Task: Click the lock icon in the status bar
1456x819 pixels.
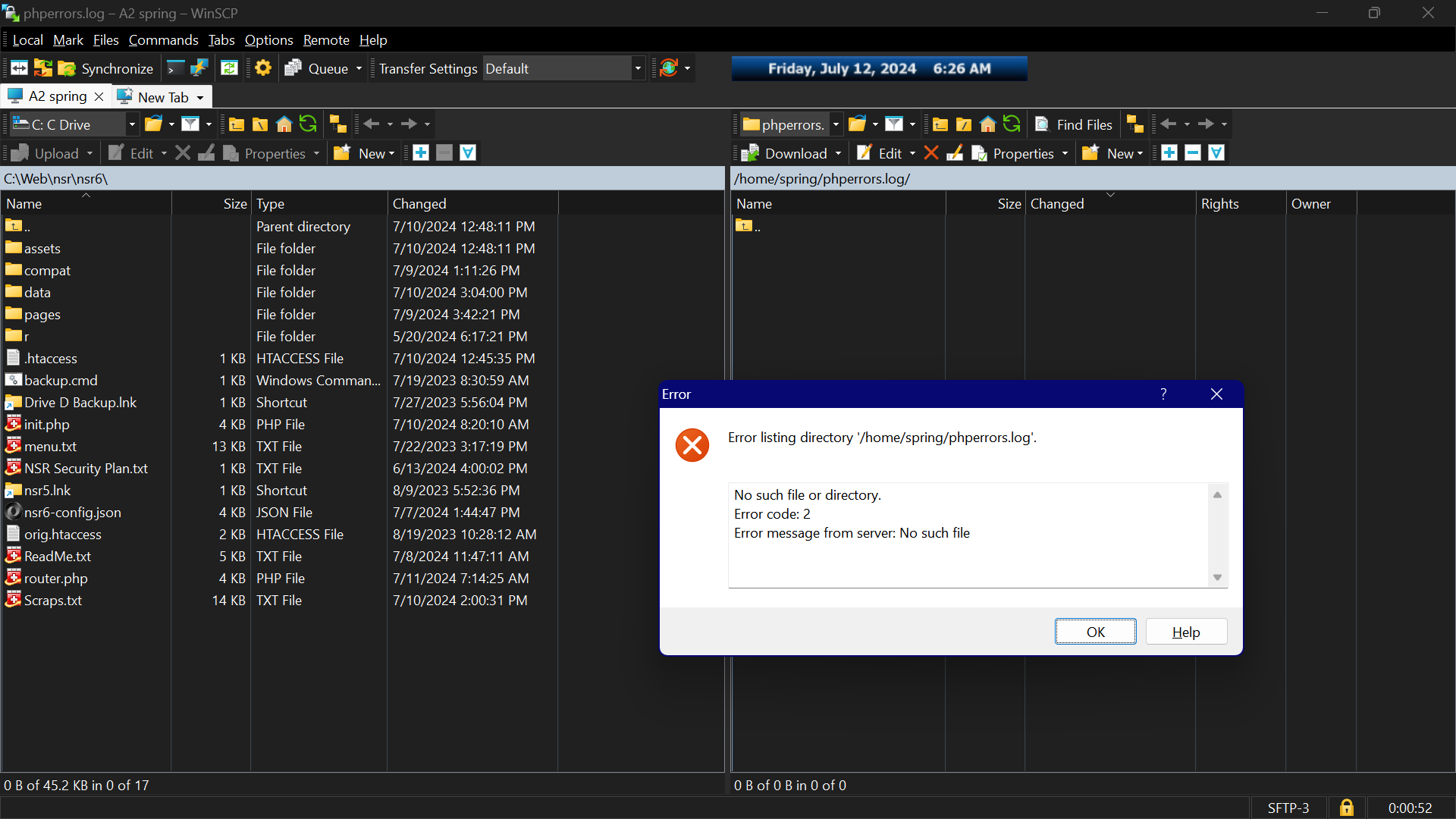Action: (x=1347, y=808)
